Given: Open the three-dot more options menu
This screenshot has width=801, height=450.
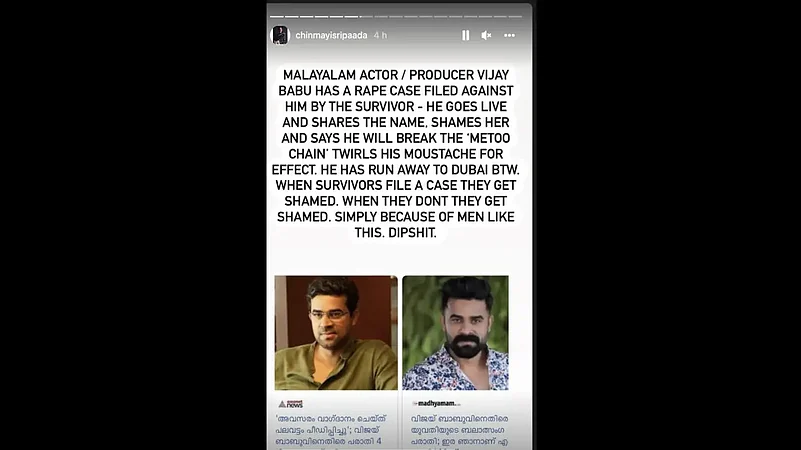Looking at the screenshot, I should 509,35.
